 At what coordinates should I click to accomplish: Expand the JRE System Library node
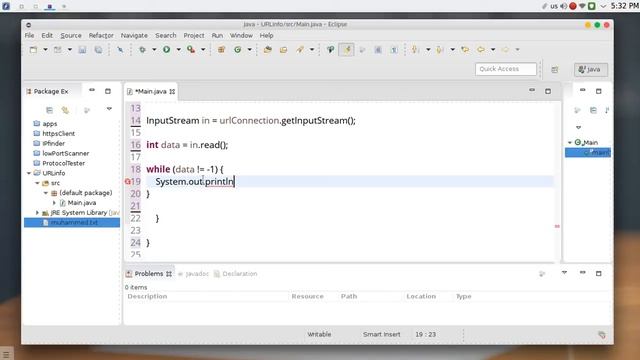37,213
